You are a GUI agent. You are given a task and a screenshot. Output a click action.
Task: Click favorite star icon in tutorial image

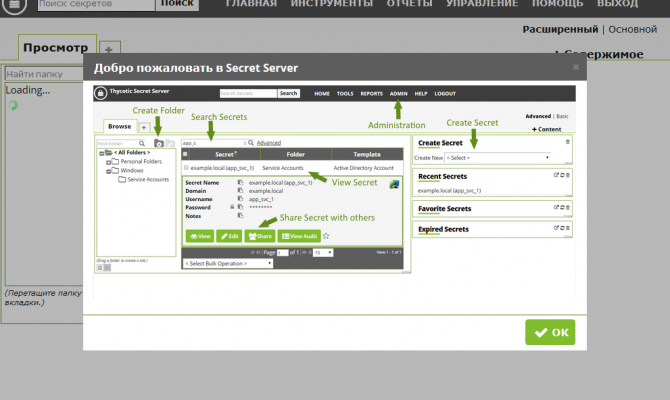tap(326, 236)
